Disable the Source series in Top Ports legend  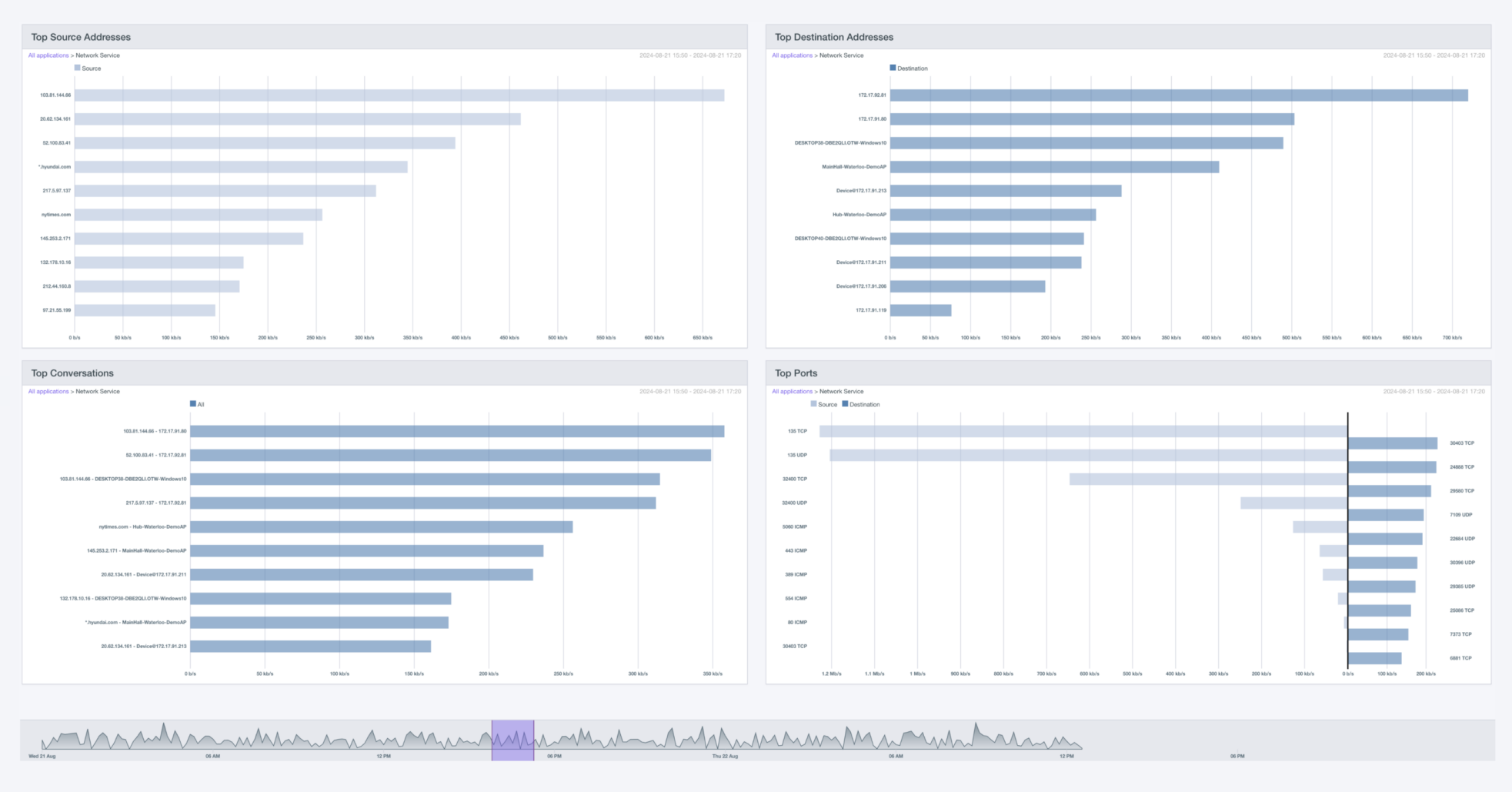(x=823, y=404)
